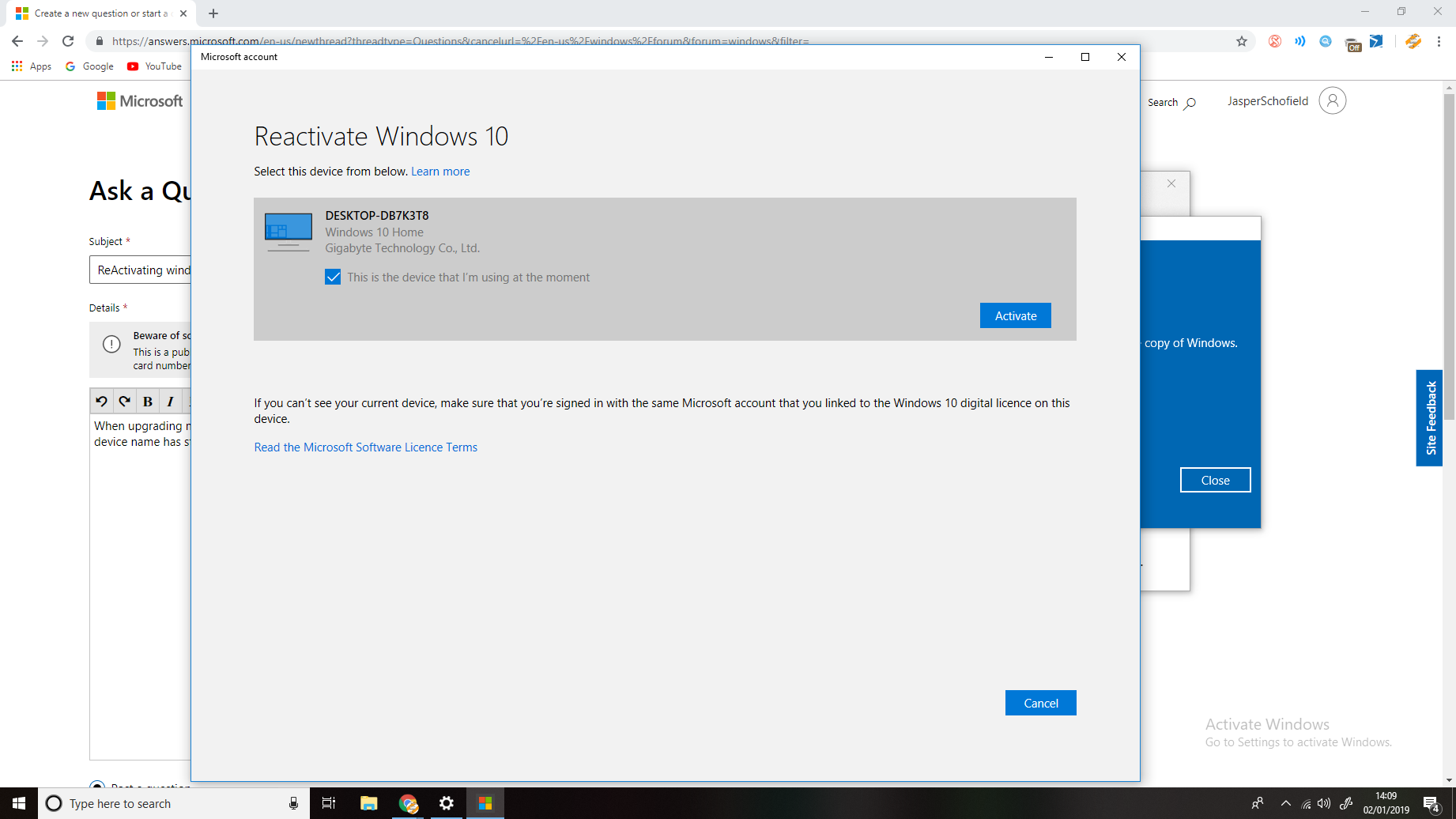Open Microsoft Software Licence Terms link
This screenshot has height=819, width=1456.
(x=365, y=447)
